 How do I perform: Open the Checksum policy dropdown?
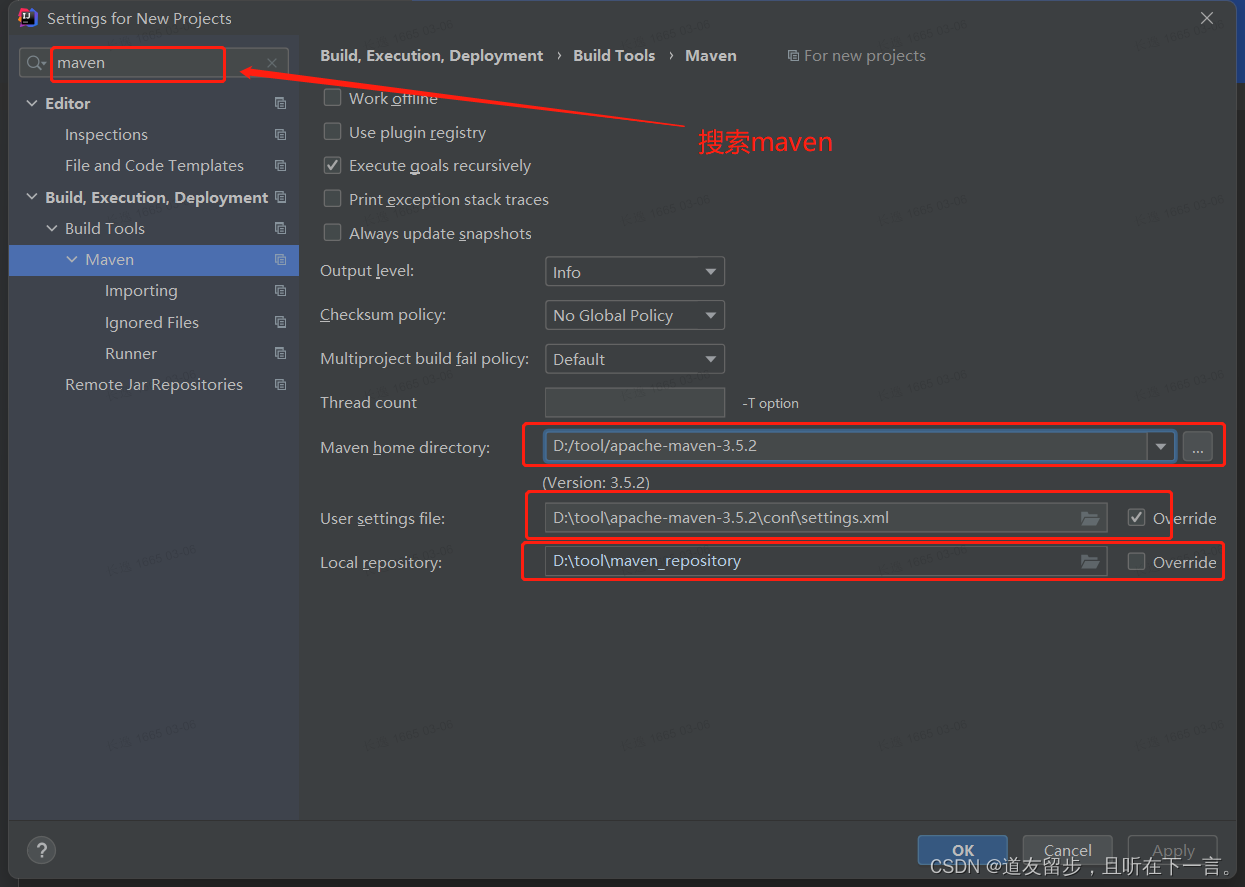pyautogui.click(x=634, y=314)
